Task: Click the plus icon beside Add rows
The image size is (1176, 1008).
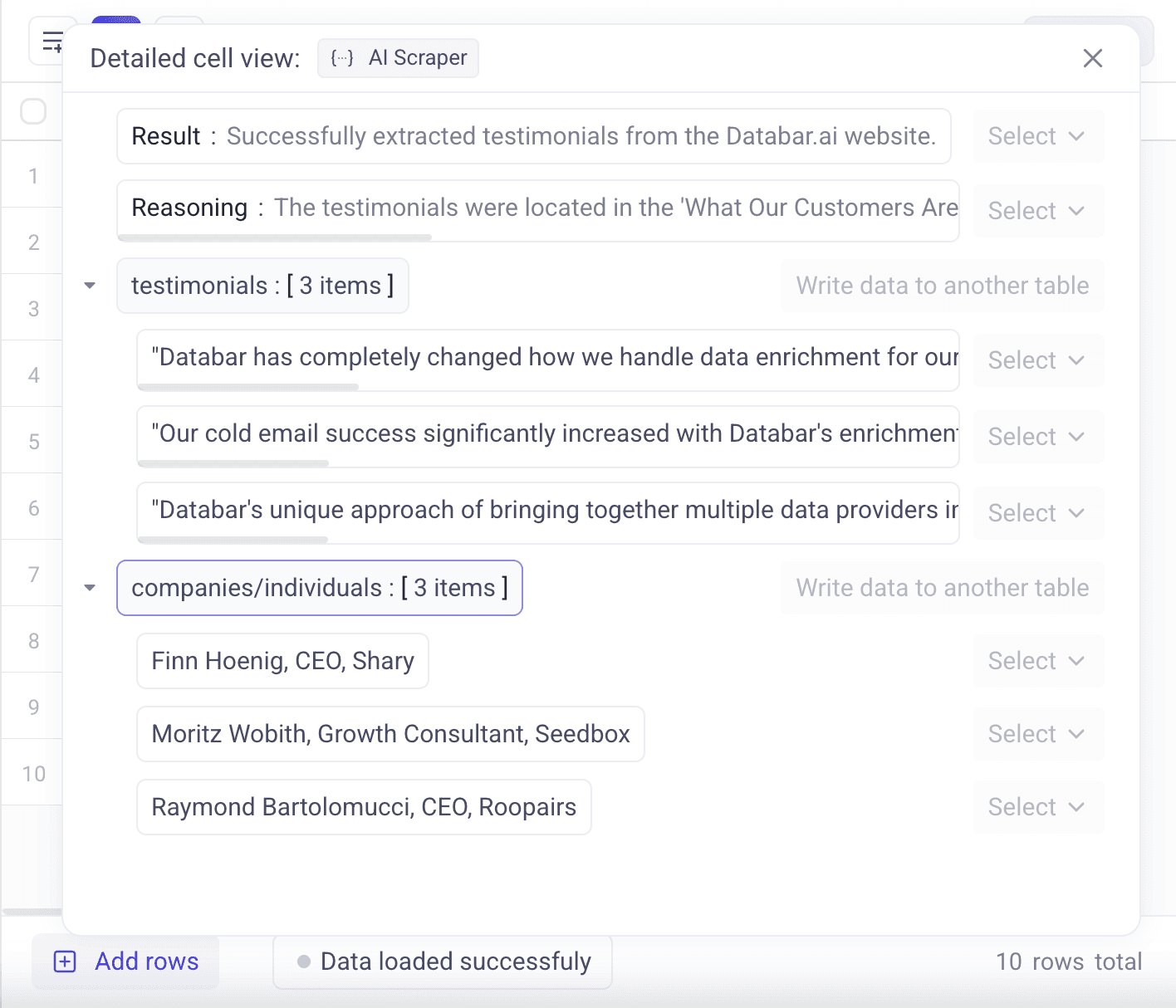Action: (65, 962)
